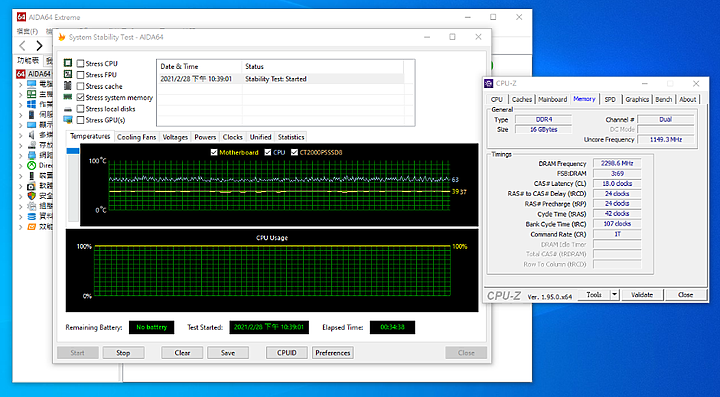Select the storage drive icon in AIDA64 tree

coord(31,145)
